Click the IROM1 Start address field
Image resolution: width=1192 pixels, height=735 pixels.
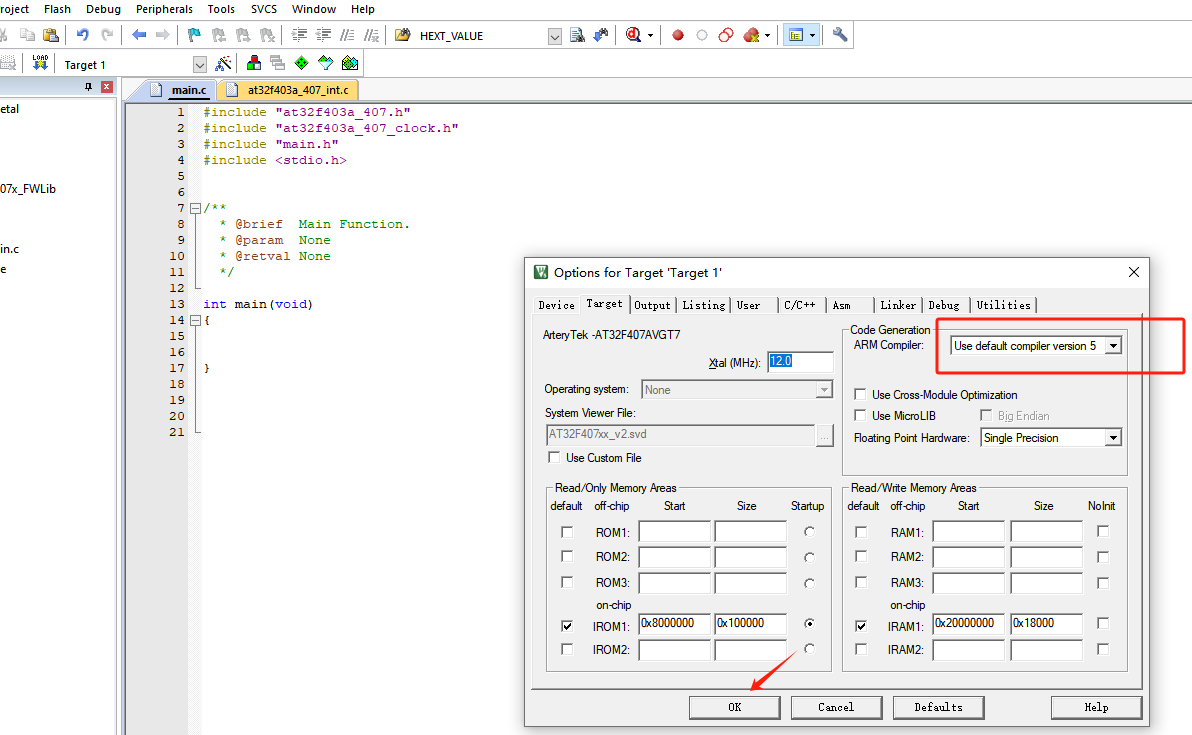coord(674,624)
